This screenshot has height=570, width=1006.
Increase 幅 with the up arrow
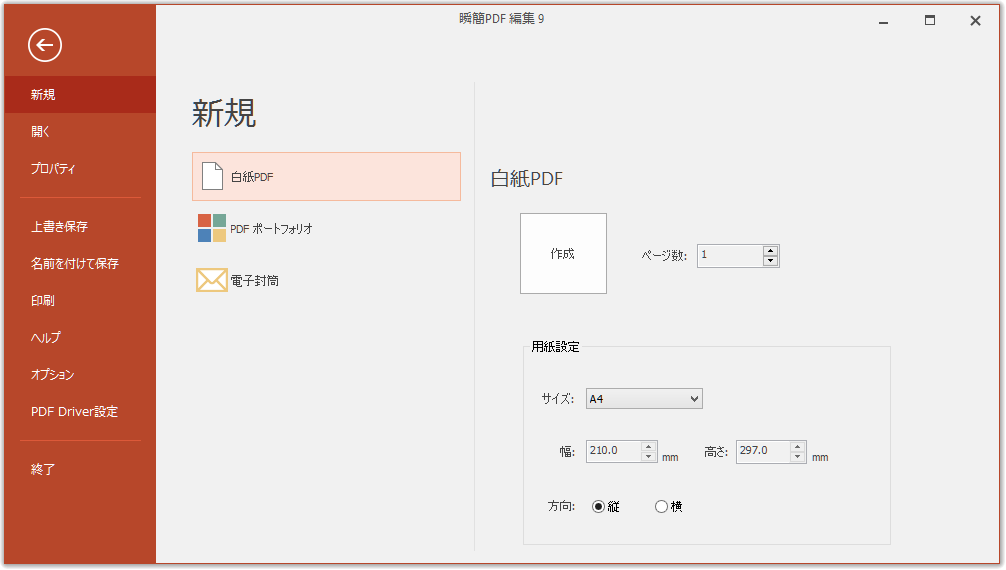coord(649,446)
